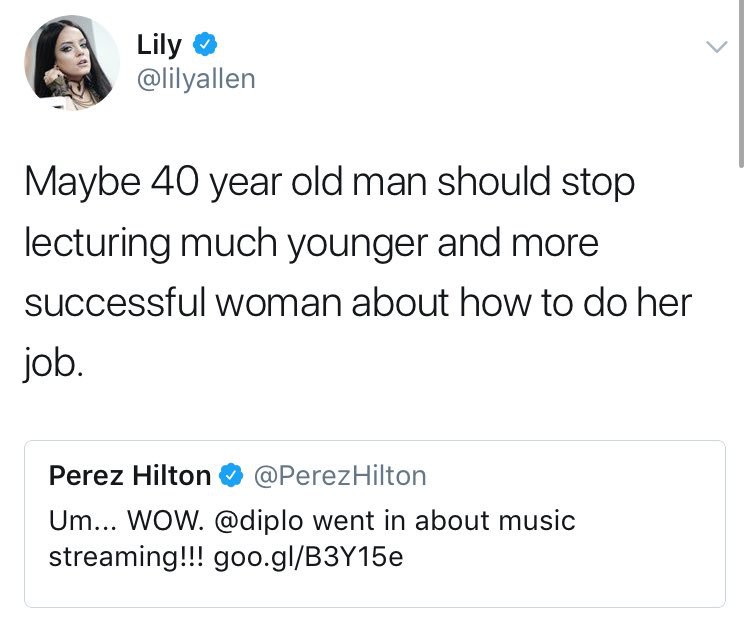Screen dimensions: 750x620
Task: Open the profile via the Lily name
Action: coord(159,45)
